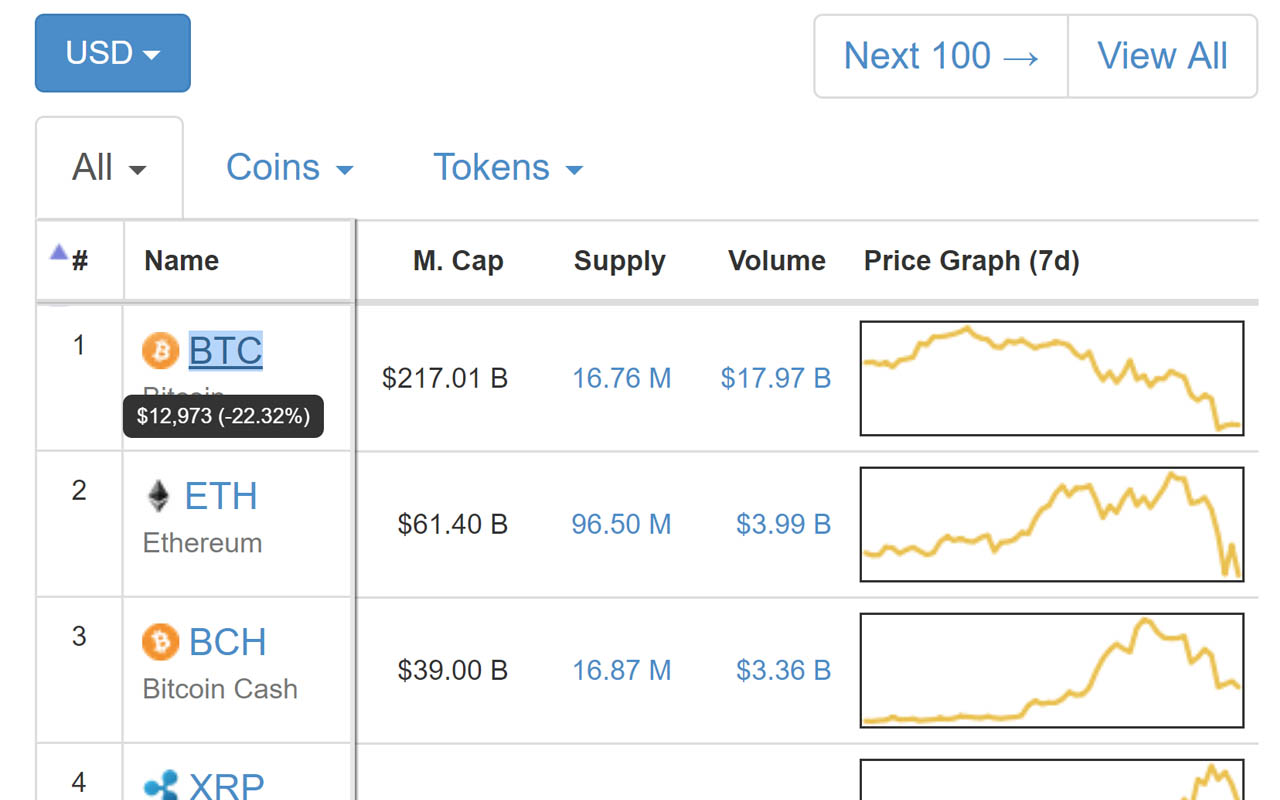Open the Coins filter dropdown
1280x800 pixels.
(x=289, y=167)
